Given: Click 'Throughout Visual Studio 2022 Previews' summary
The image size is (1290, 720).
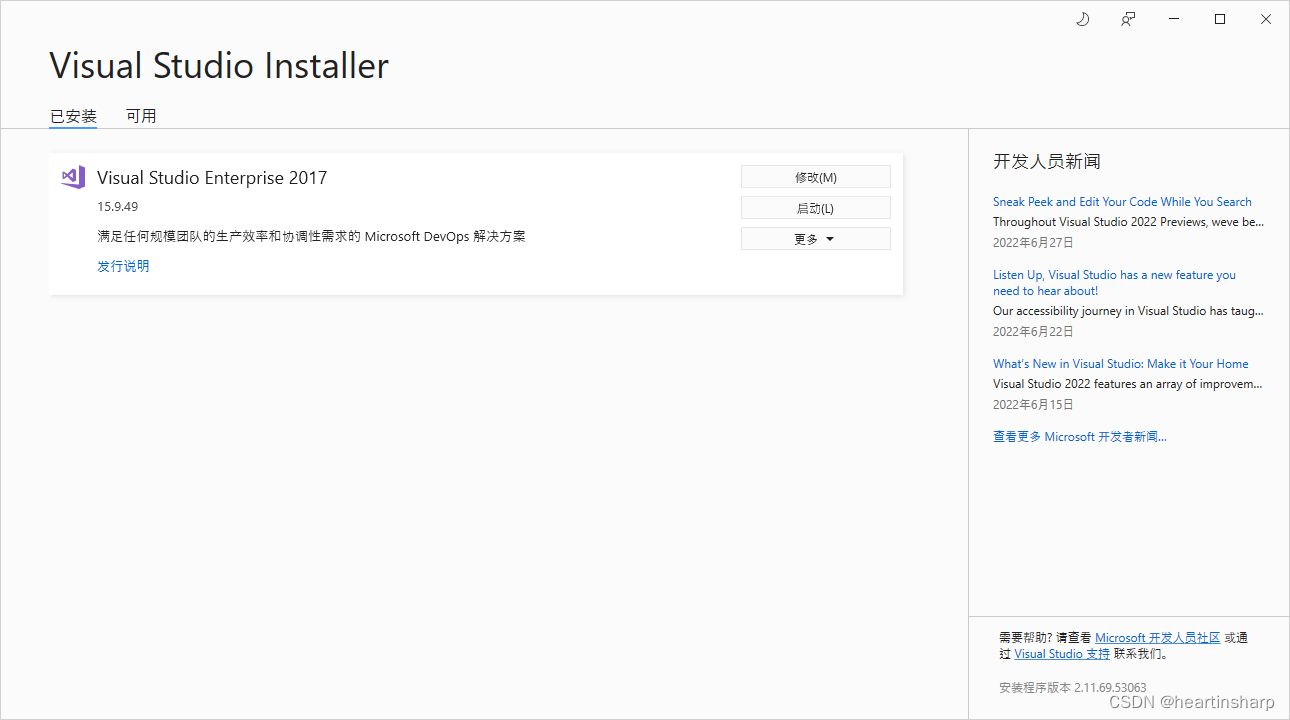Looking at the screenshot, I should click(1128, 222).
